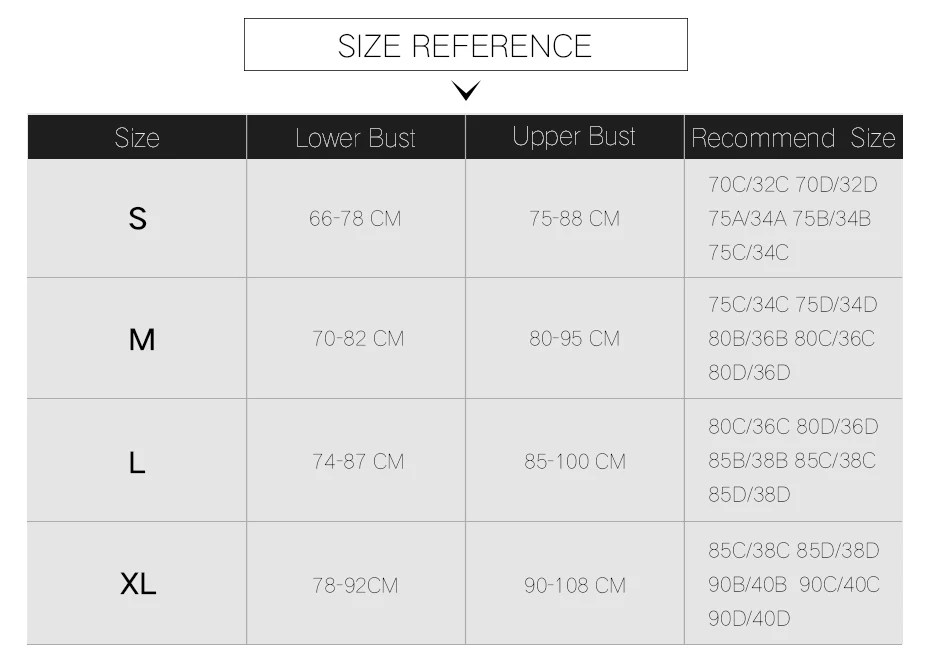The width and height of the screenshot is (930, 672).
Task: Select the 85-100 CM upper bust cell
Action: click(575, 461)
